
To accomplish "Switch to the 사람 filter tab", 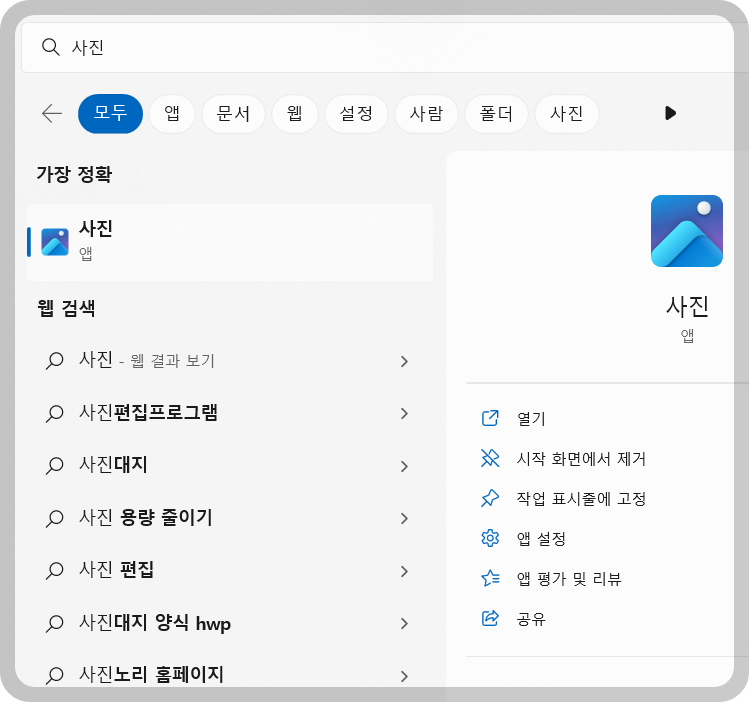I will point(426,114).
